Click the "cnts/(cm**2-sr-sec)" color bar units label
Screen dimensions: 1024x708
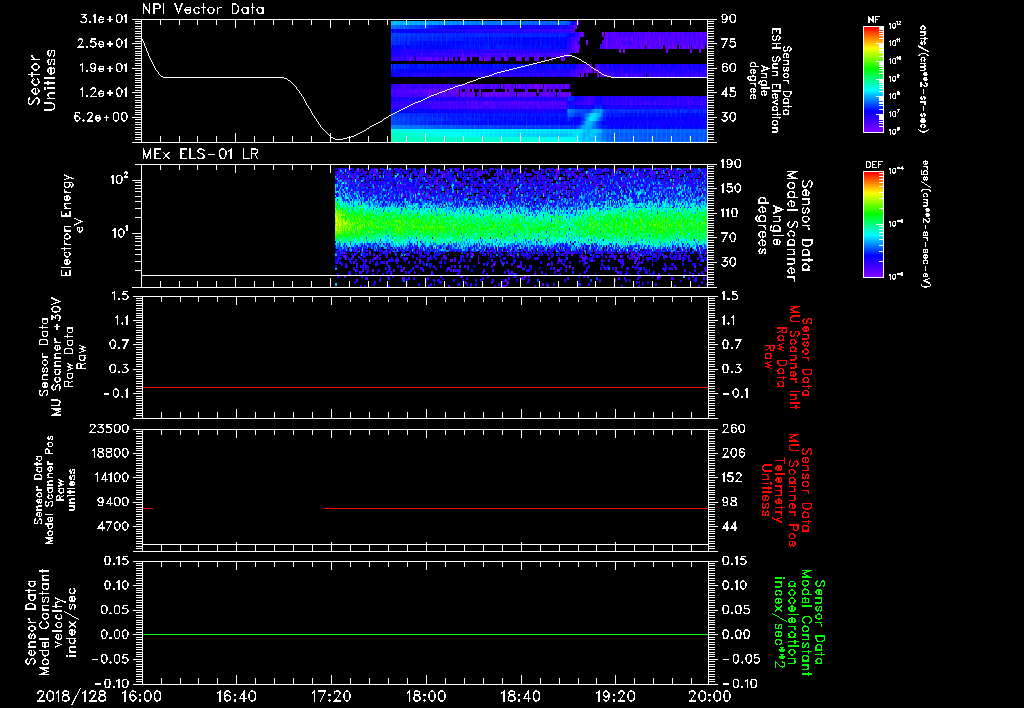click(x=923, y=78)
